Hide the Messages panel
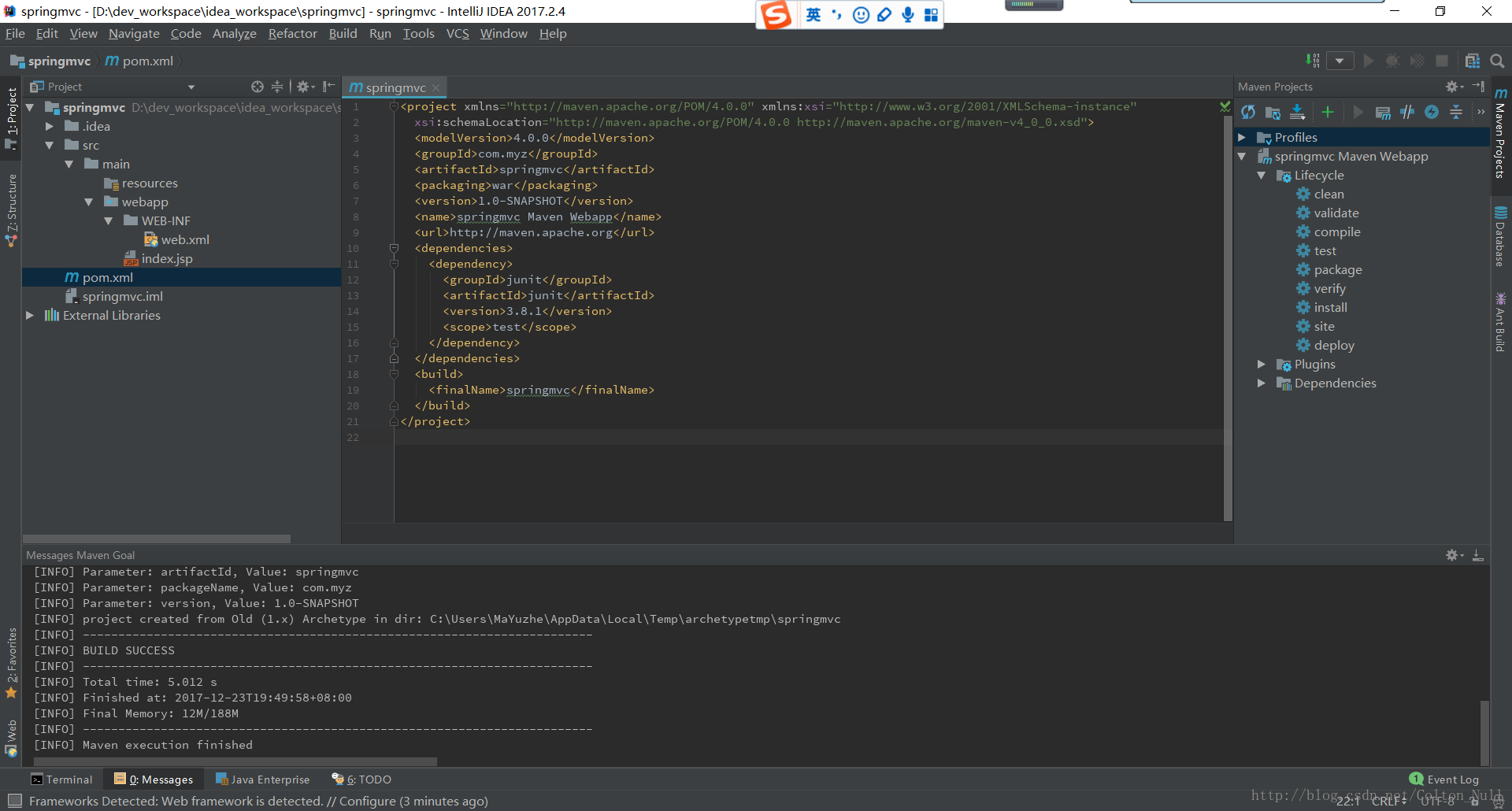The width and height of the screenshot is (1512, 811). (x=1478, y=555)
